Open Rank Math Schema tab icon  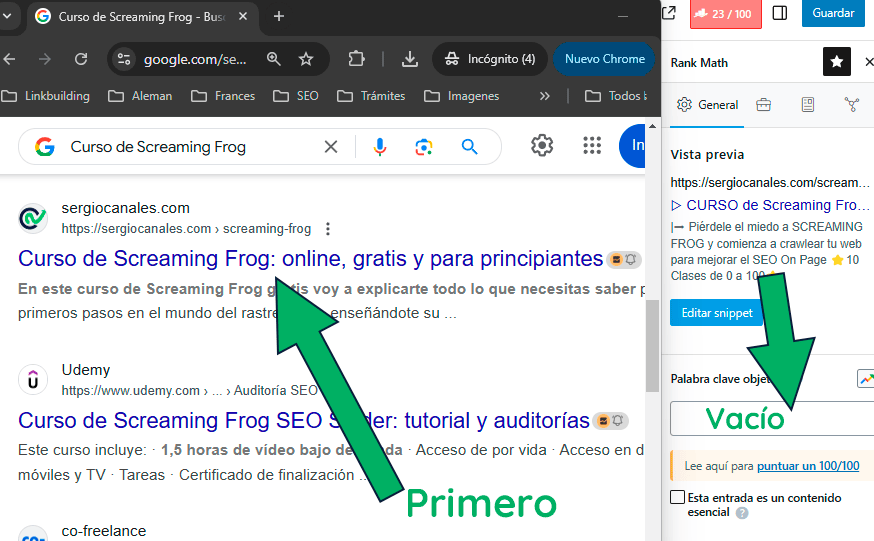[808, 105]
